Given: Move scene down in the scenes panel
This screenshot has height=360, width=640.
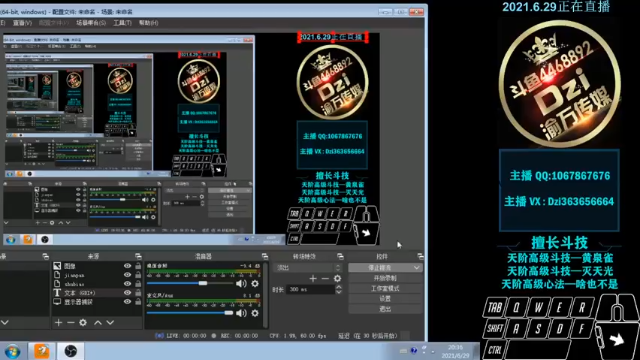Looking at the screenshot, I should click(4, 322).
